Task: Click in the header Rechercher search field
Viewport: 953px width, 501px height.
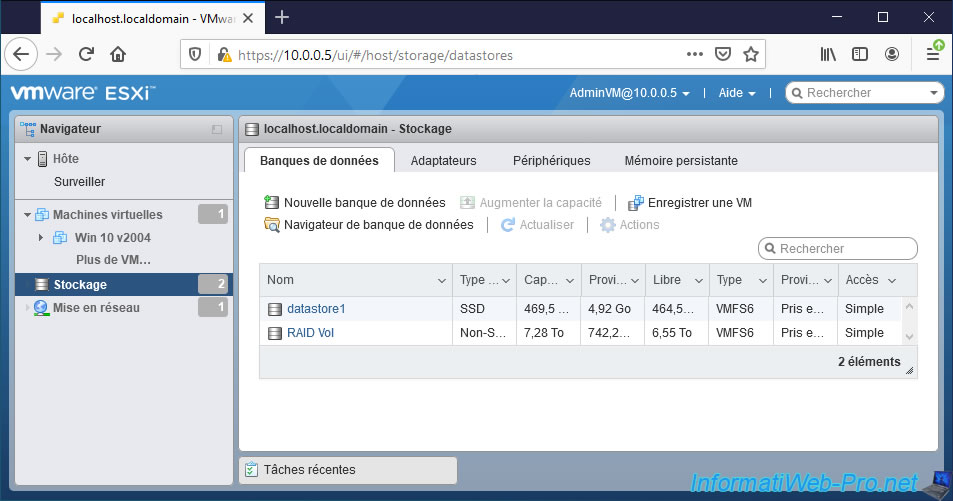Action: coord(864,93)
